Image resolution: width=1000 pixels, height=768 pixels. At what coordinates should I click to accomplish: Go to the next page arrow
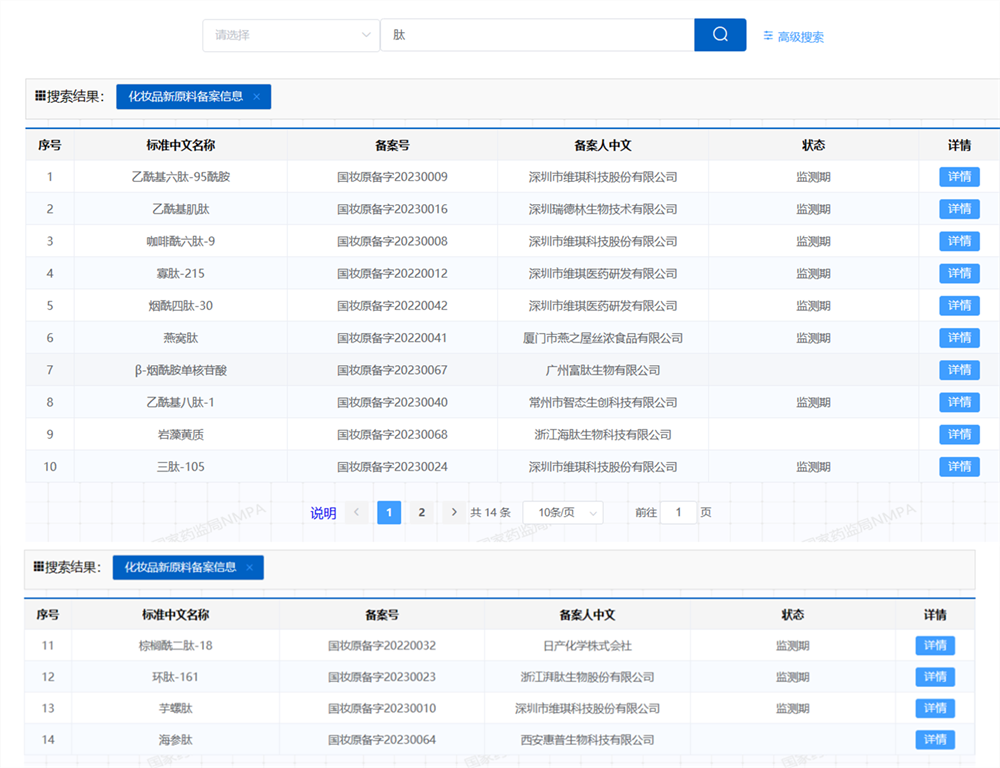[454, 513]
